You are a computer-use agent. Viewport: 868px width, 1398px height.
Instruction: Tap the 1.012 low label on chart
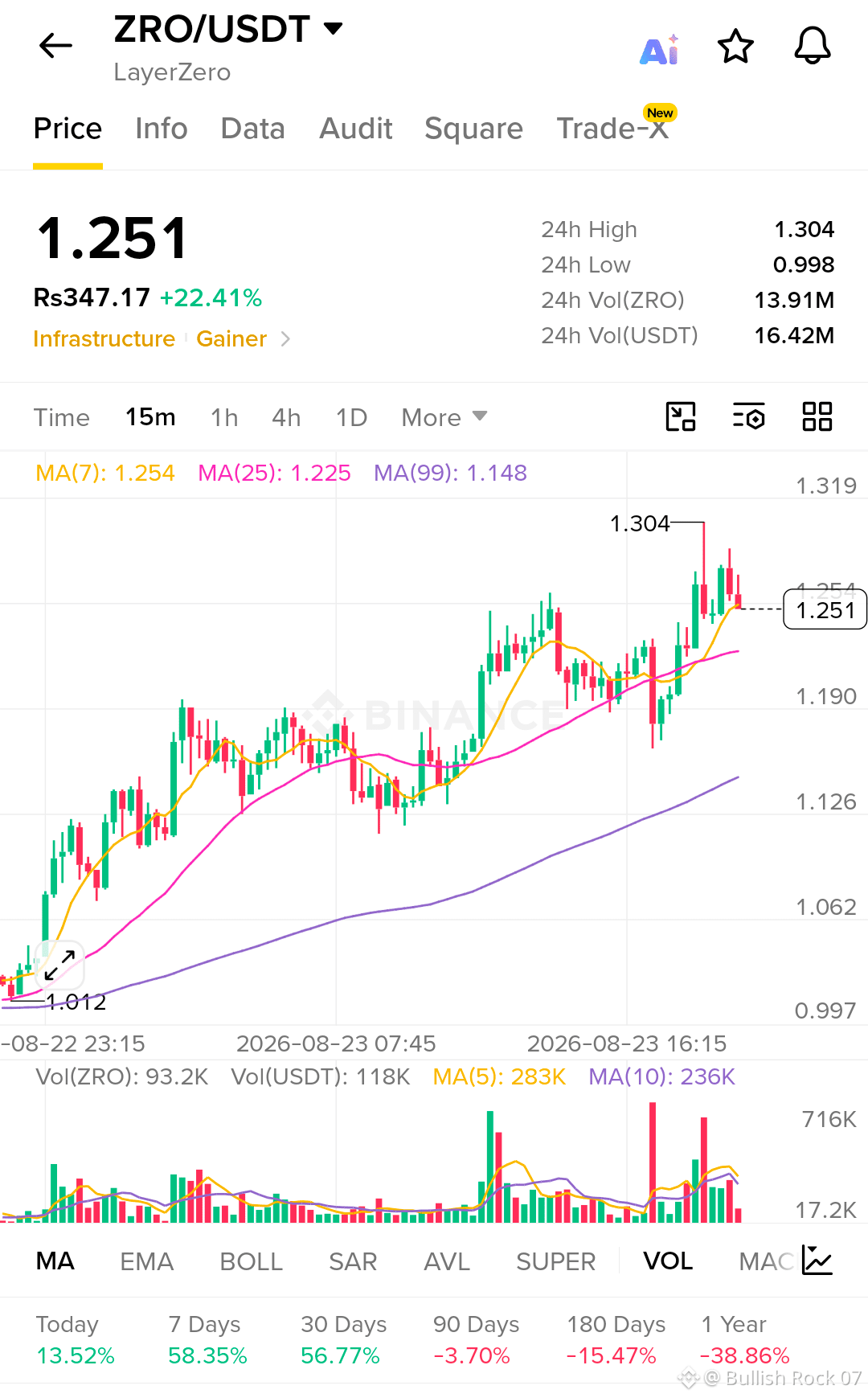(76, 1002)
